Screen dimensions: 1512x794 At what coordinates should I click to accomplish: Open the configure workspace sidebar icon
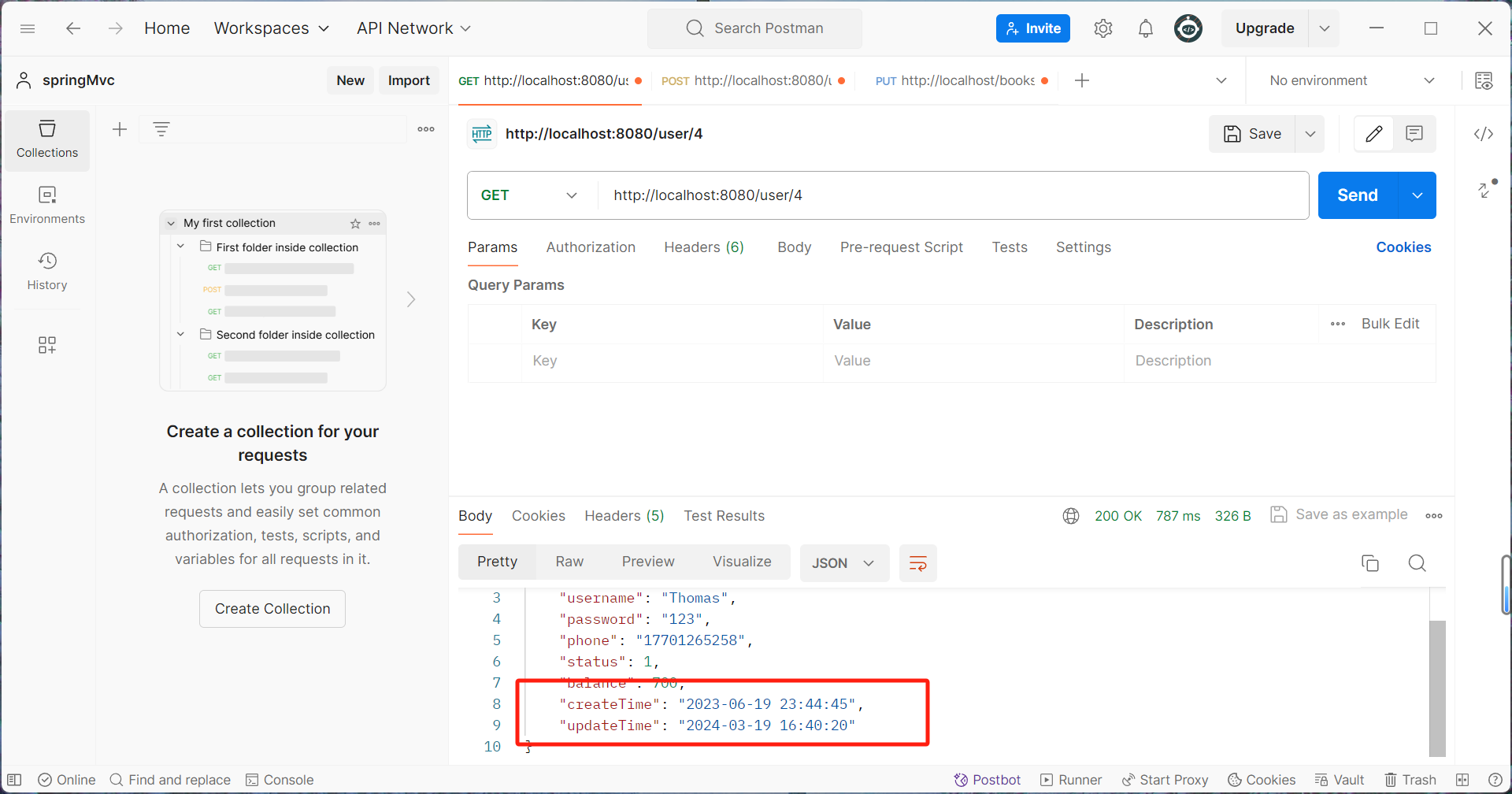click(x=47, y=345)
